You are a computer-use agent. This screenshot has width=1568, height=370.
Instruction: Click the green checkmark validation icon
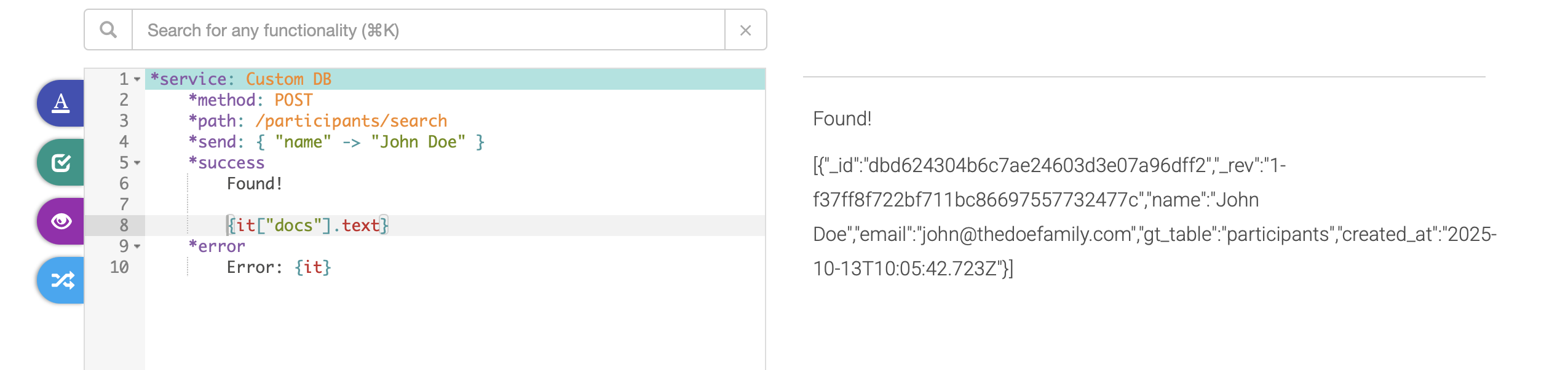[x=60, y=162]
